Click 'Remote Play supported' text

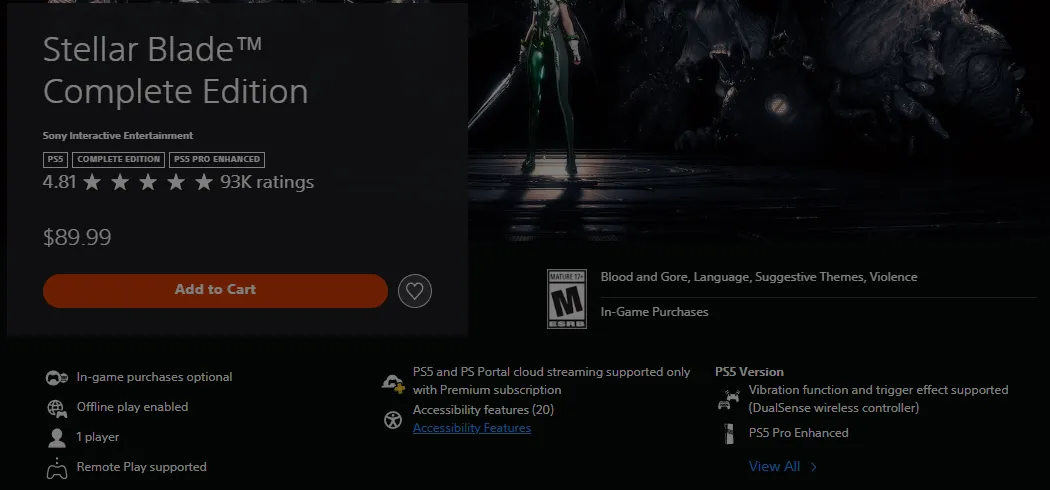point(141,467)
